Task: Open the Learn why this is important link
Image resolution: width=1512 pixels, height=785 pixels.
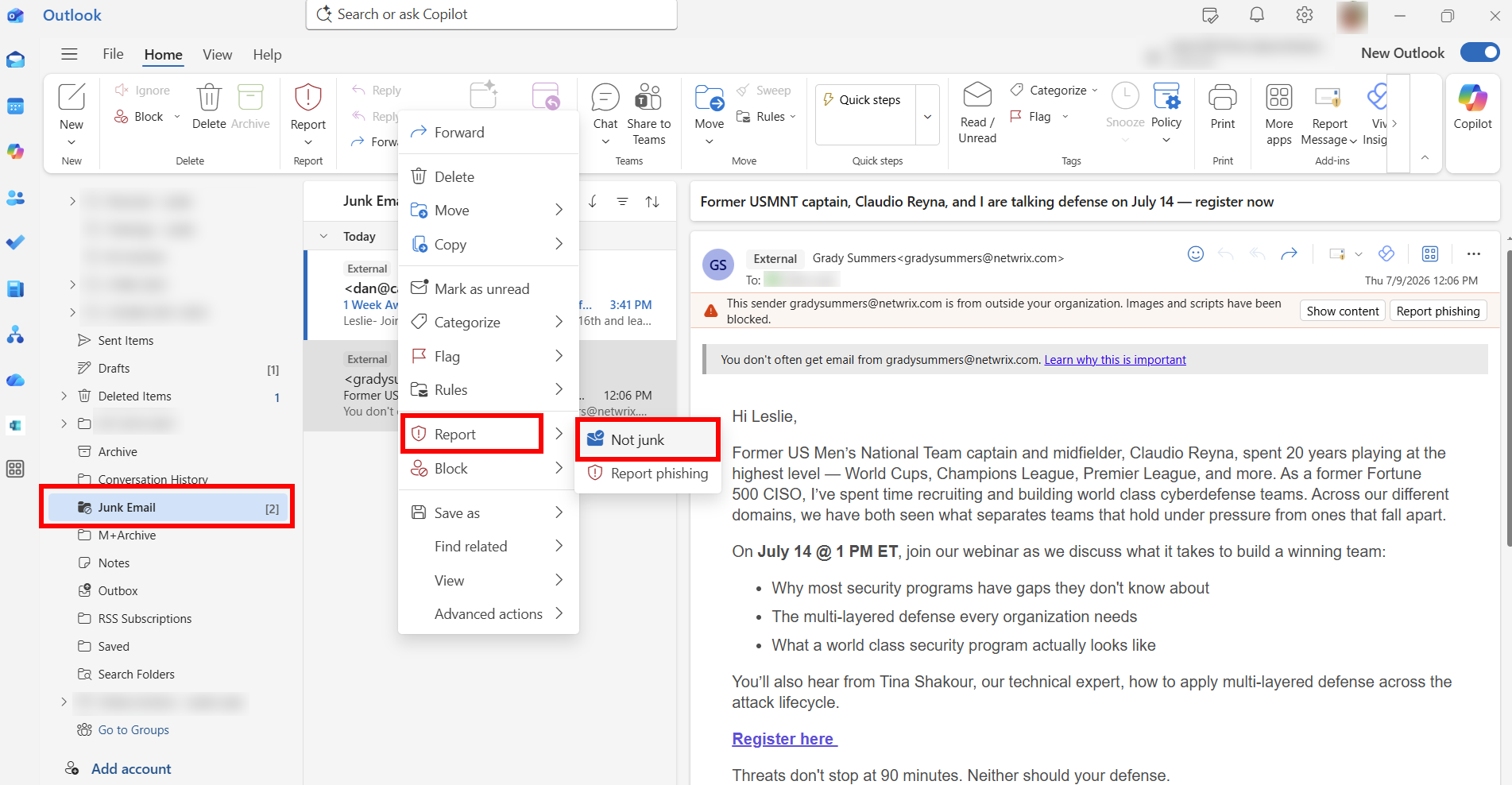Action: click(x=1115, y=360)
